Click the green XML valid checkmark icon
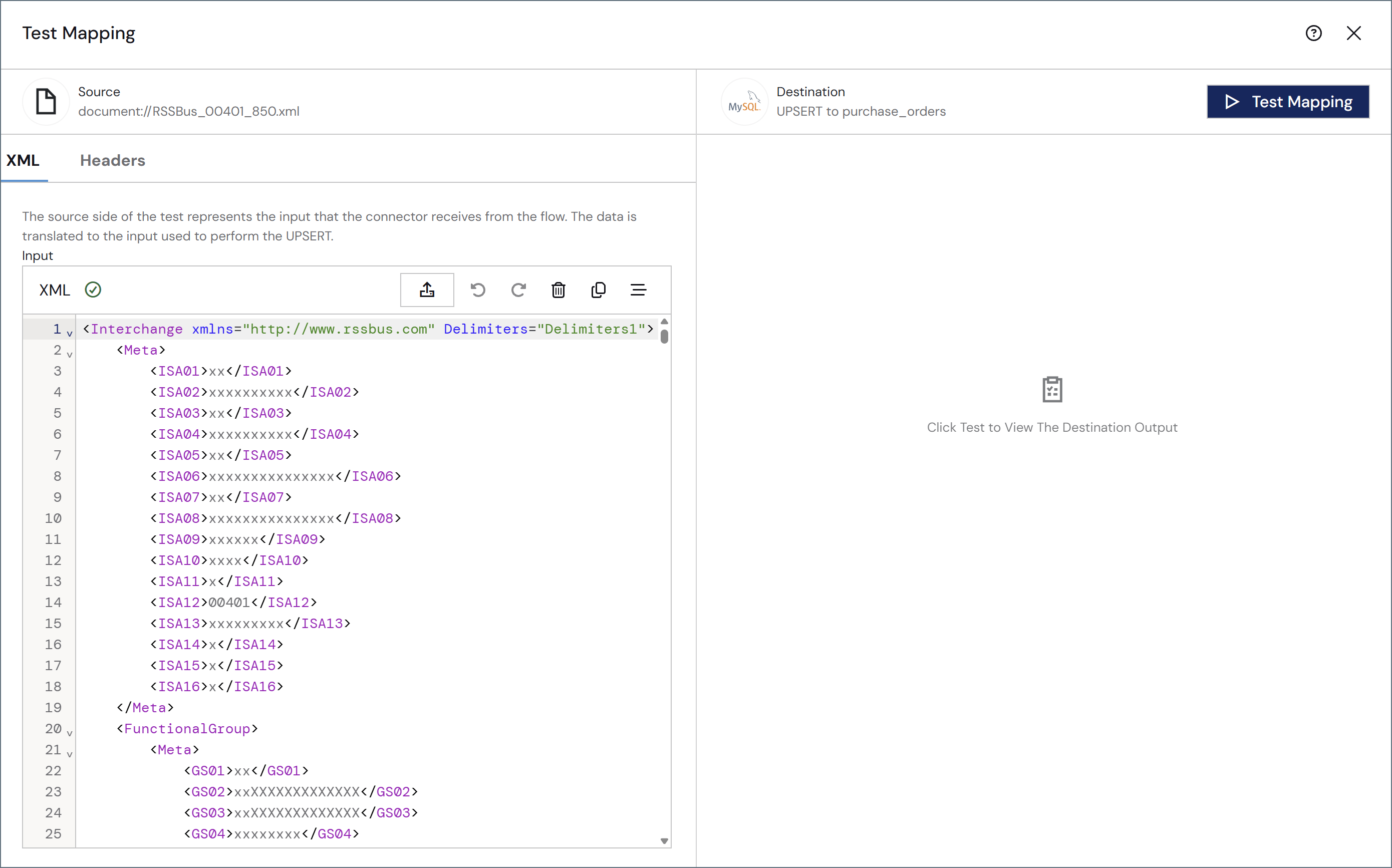This screenshot has width=1392, height=868. tap(93, 290)
